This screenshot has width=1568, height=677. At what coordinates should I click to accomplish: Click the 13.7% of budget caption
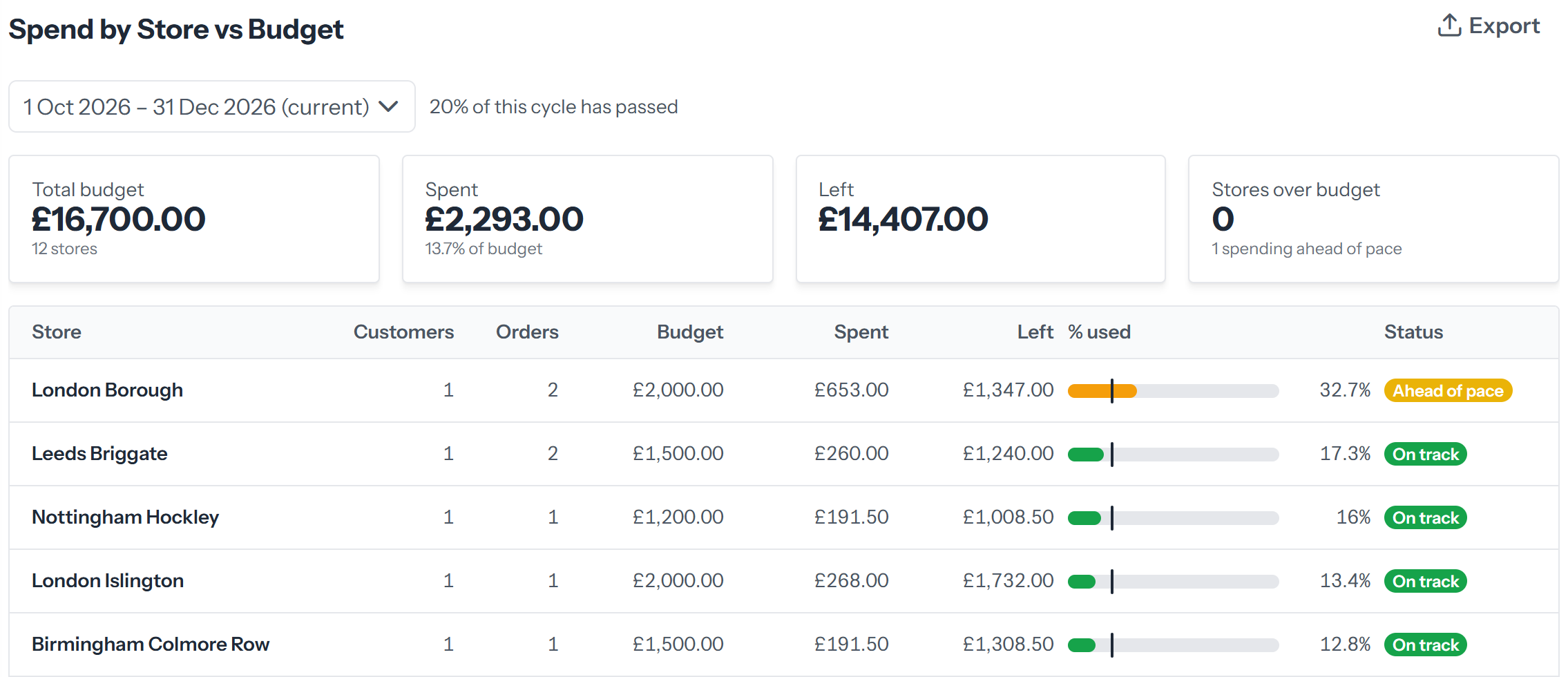coord(484,249)
